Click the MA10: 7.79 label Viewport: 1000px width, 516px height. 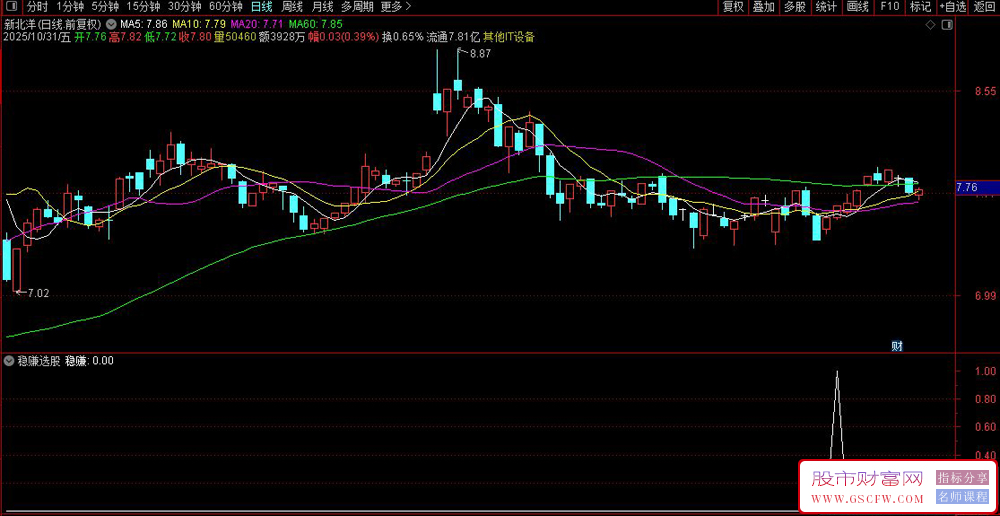point(198,24)
